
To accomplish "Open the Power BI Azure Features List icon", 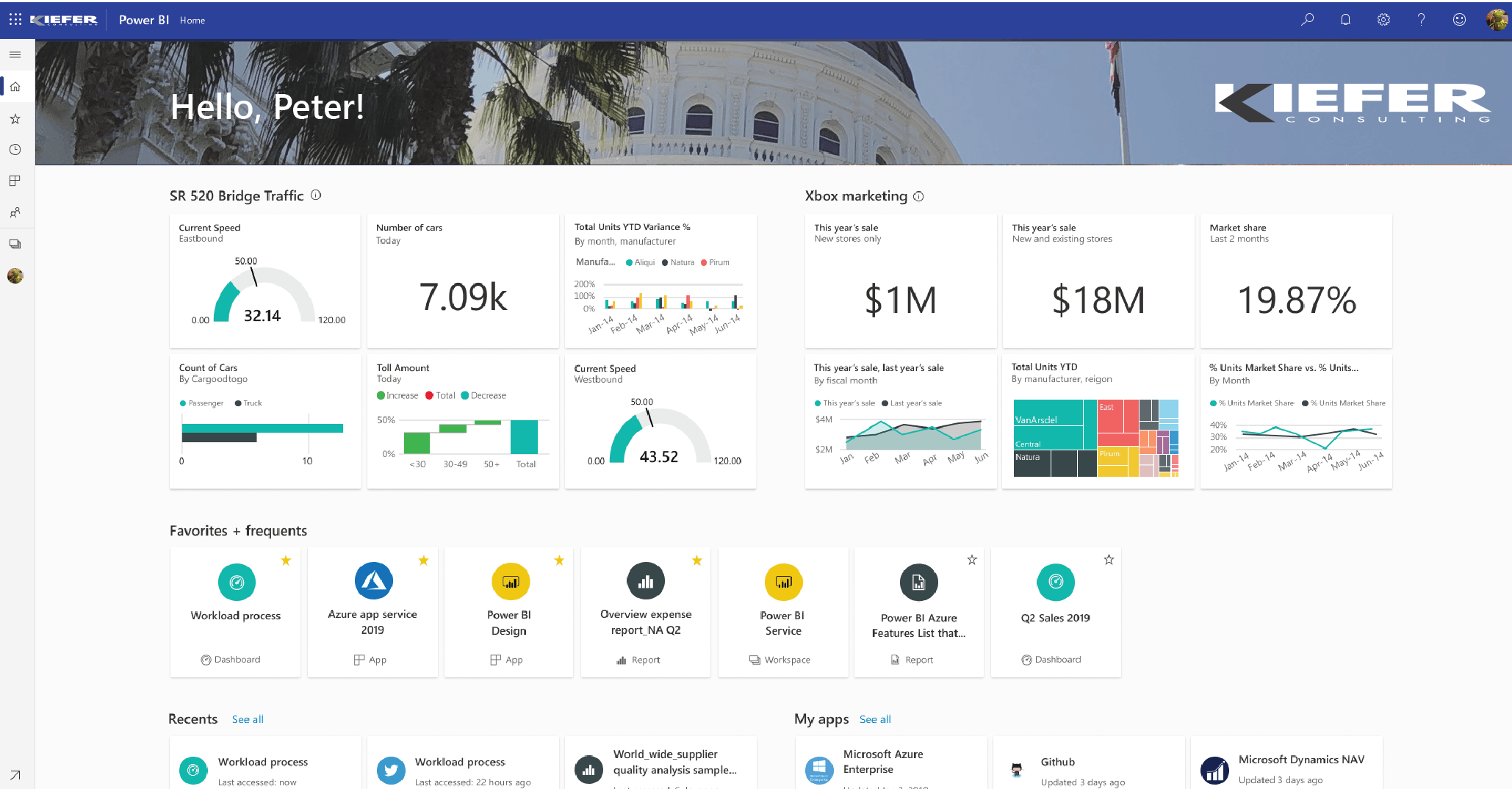I will click(x=918, y=583).
